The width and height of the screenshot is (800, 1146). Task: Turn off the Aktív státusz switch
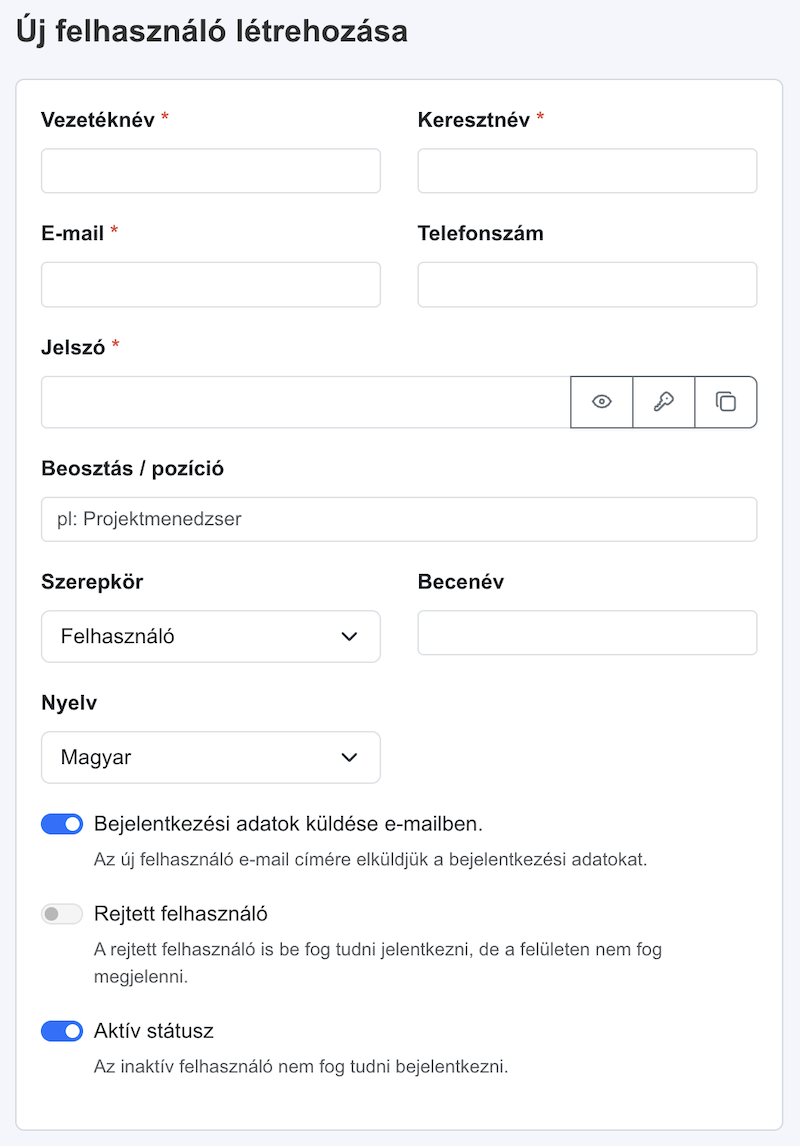click(62, 1031)
